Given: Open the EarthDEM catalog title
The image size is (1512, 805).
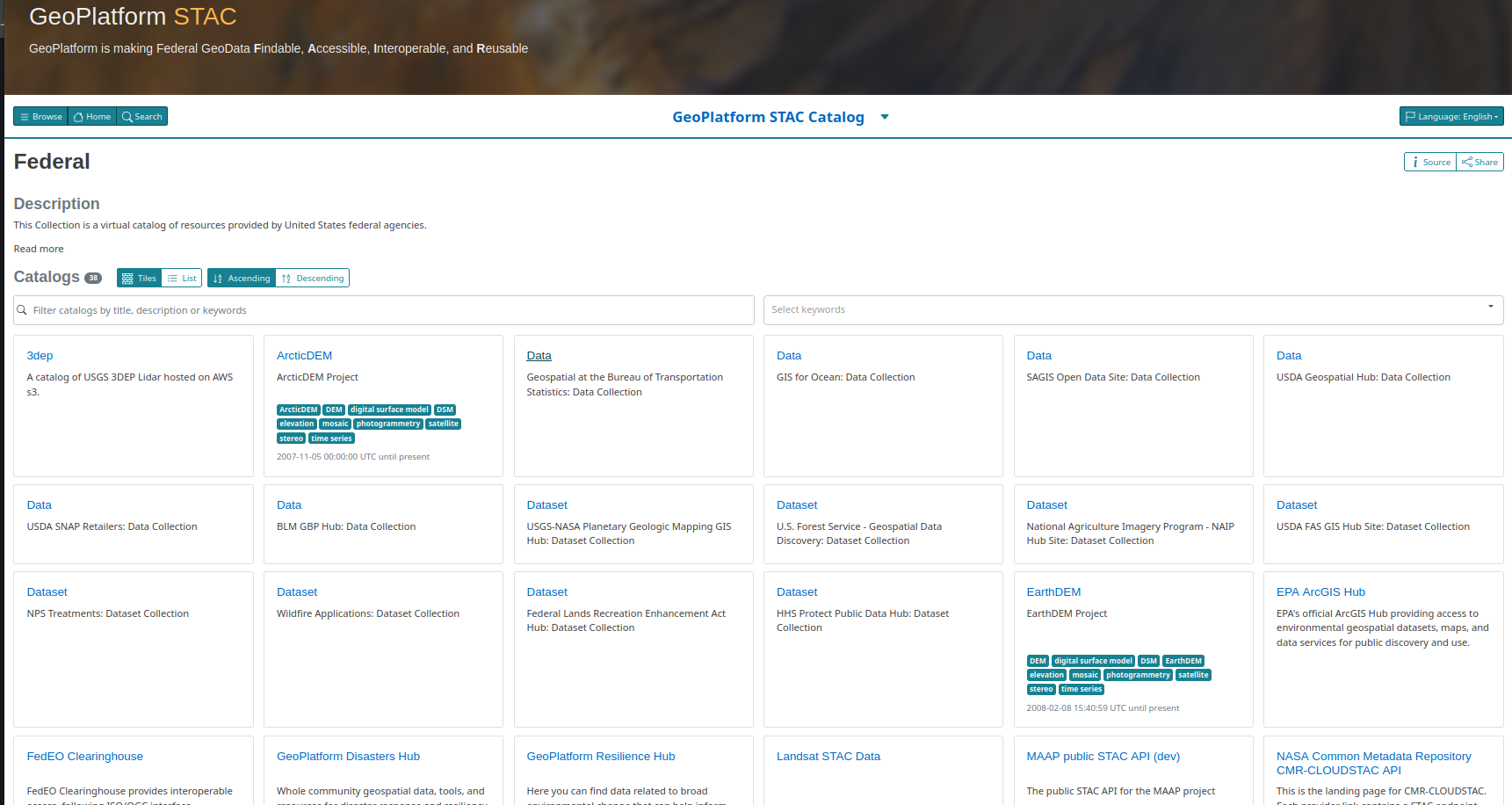Looking at the screenshot, I should click(1053, 592).
